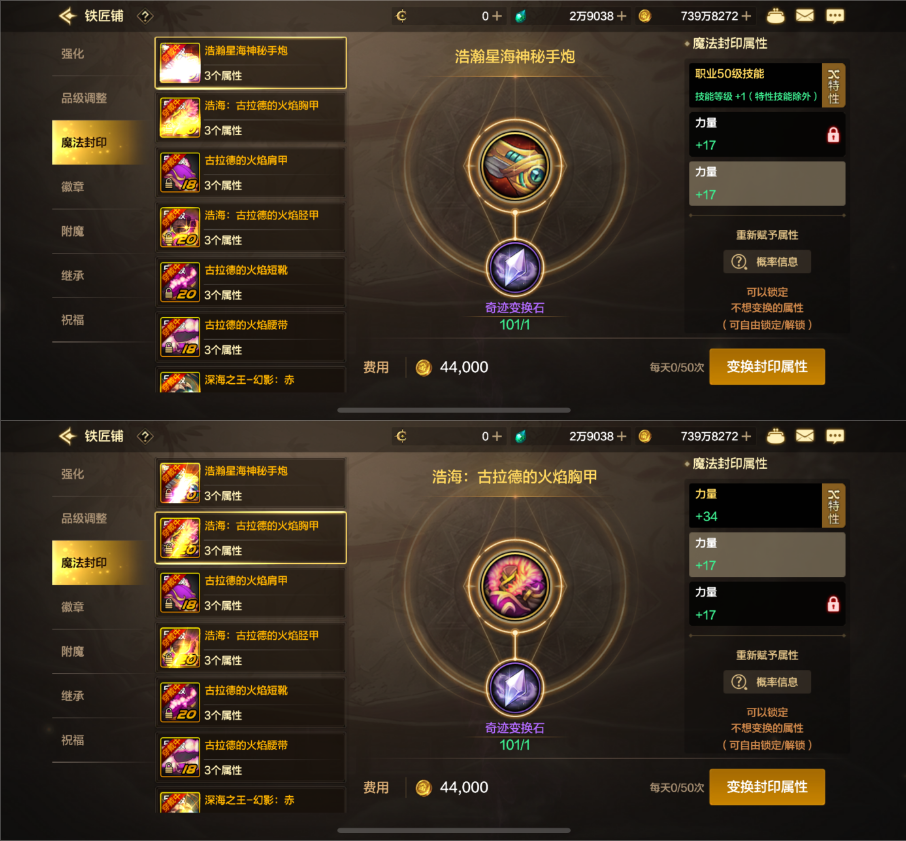Image resolution: width=906 pixels, height=841 pixels.
Task: Click the back arrow beside 铁匠铺 in top panel
Action: 68,16
